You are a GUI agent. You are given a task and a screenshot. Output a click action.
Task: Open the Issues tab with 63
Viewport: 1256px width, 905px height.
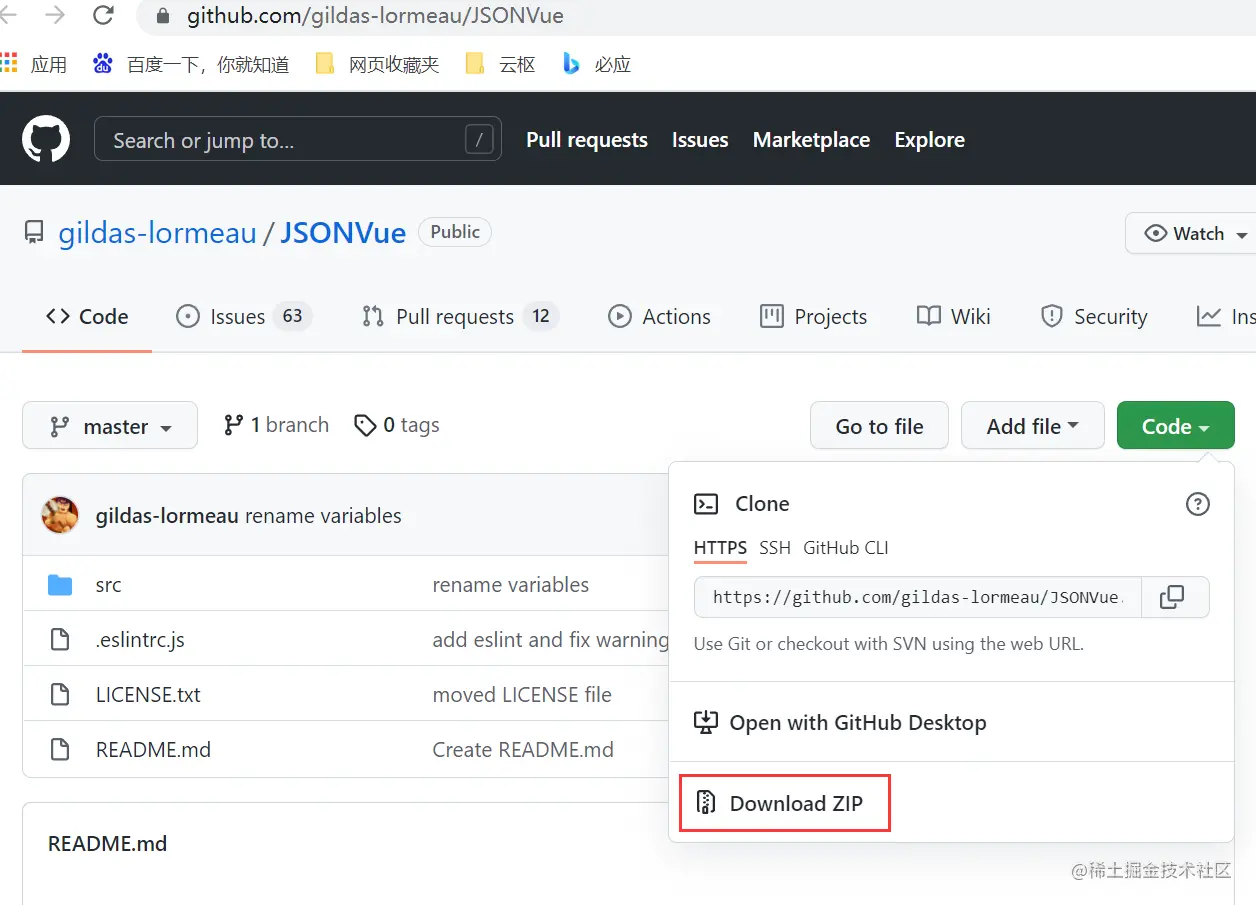coord(244,317)
